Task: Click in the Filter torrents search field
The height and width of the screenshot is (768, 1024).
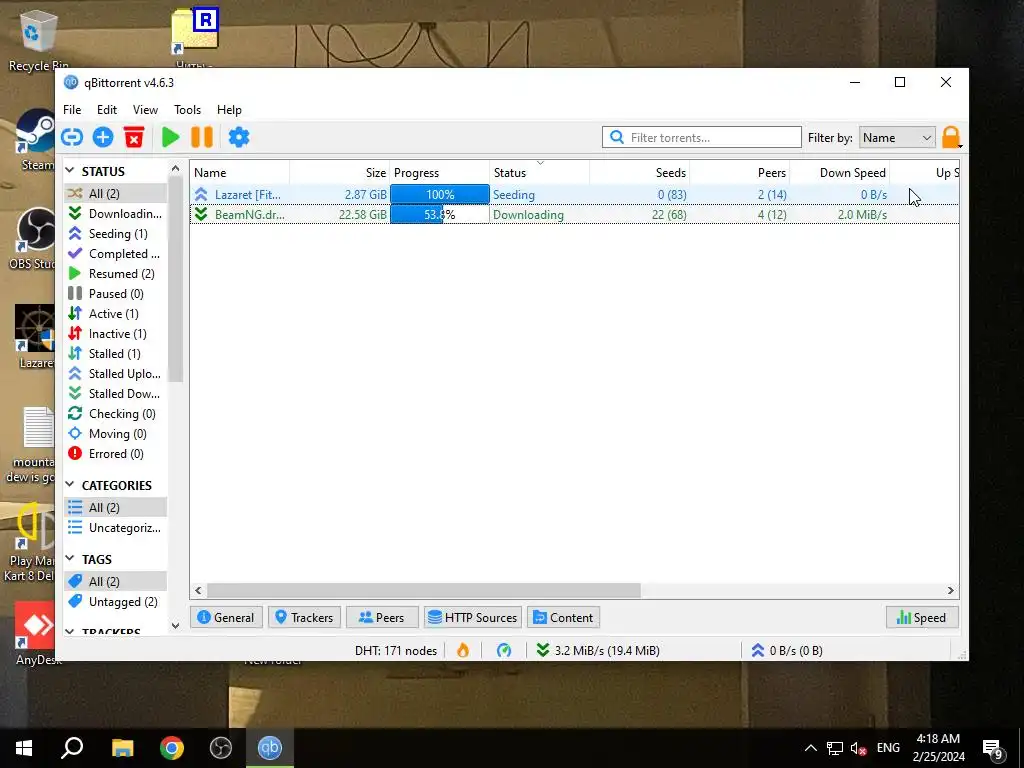Action: click(x=701, y=137)
